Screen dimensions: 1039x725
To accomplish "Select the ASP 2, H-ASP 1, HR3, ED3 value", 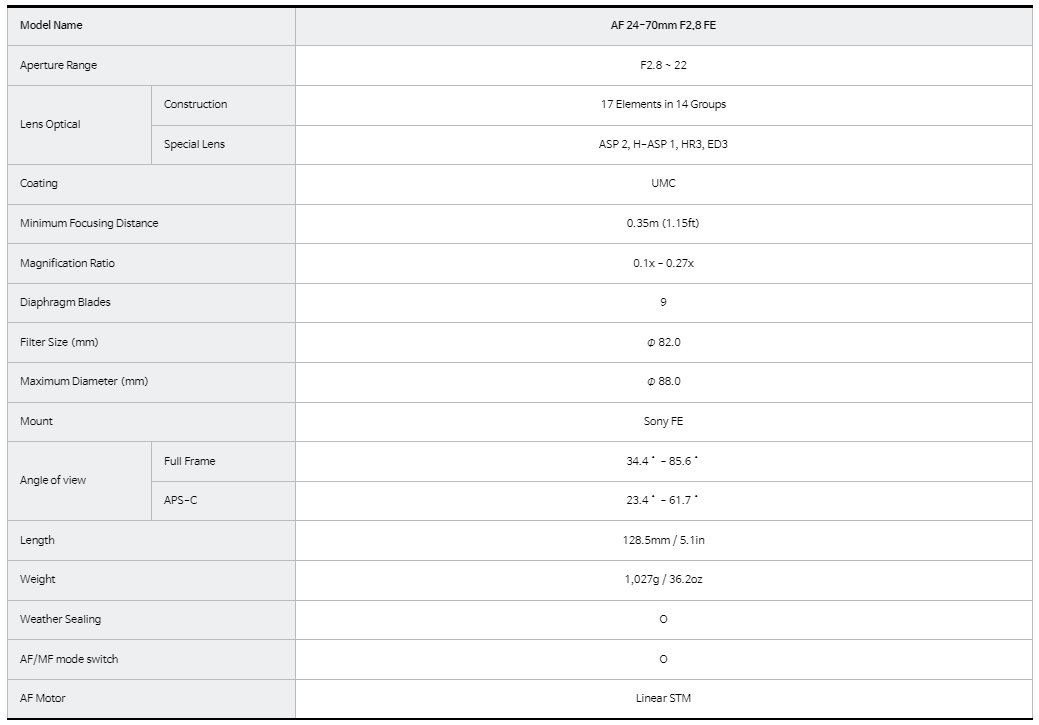I will pos(663,144).
